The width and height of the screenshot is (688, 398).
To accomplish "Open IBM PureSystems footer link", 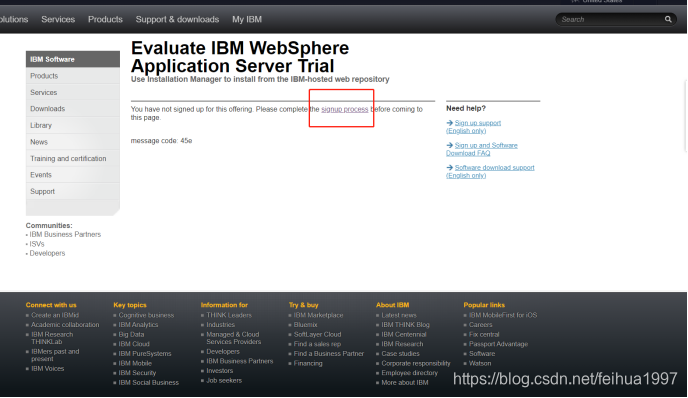I will point(145,354).
